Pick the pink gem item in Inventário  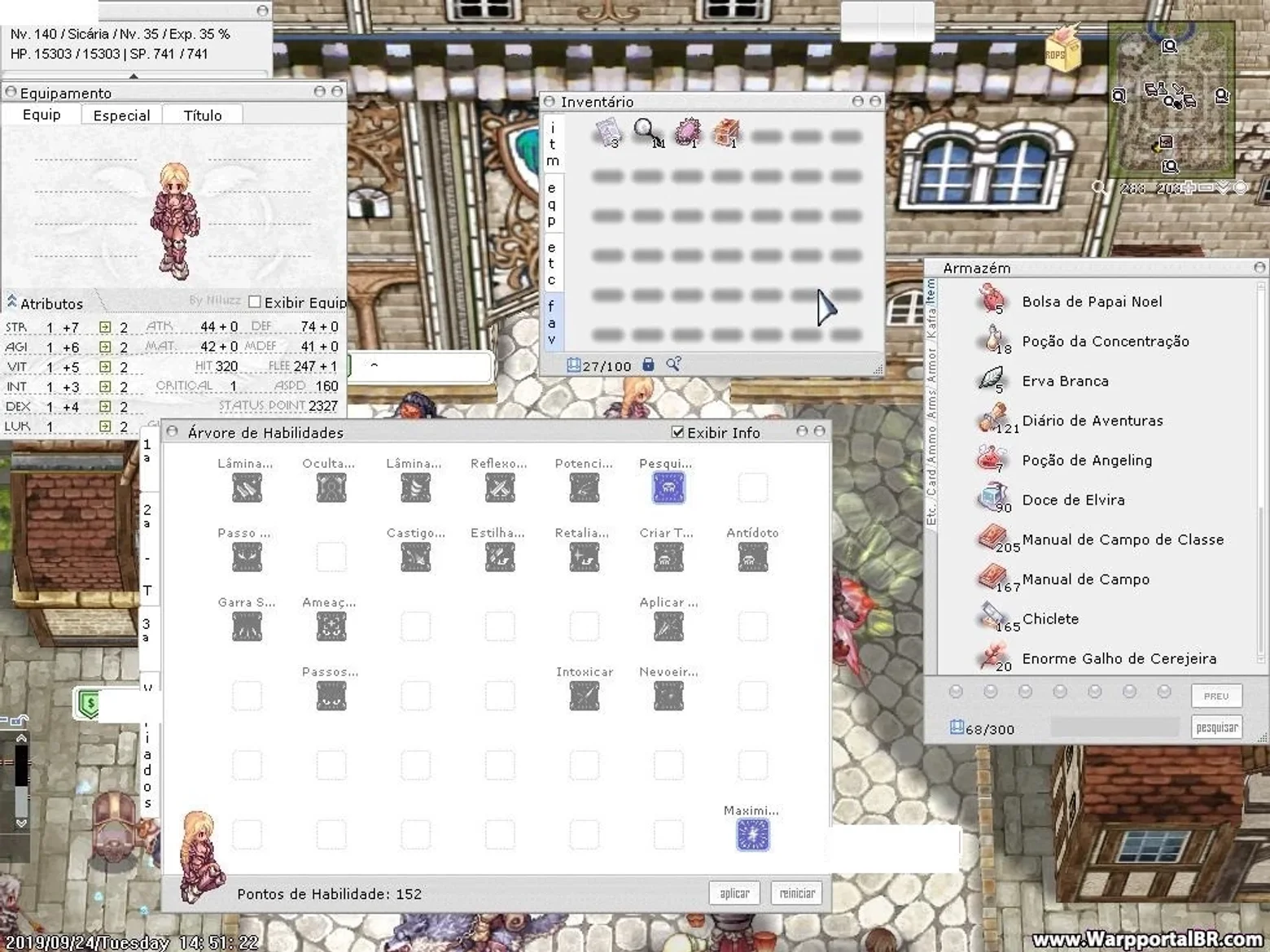pyautogui.click(x=687, y=132)
